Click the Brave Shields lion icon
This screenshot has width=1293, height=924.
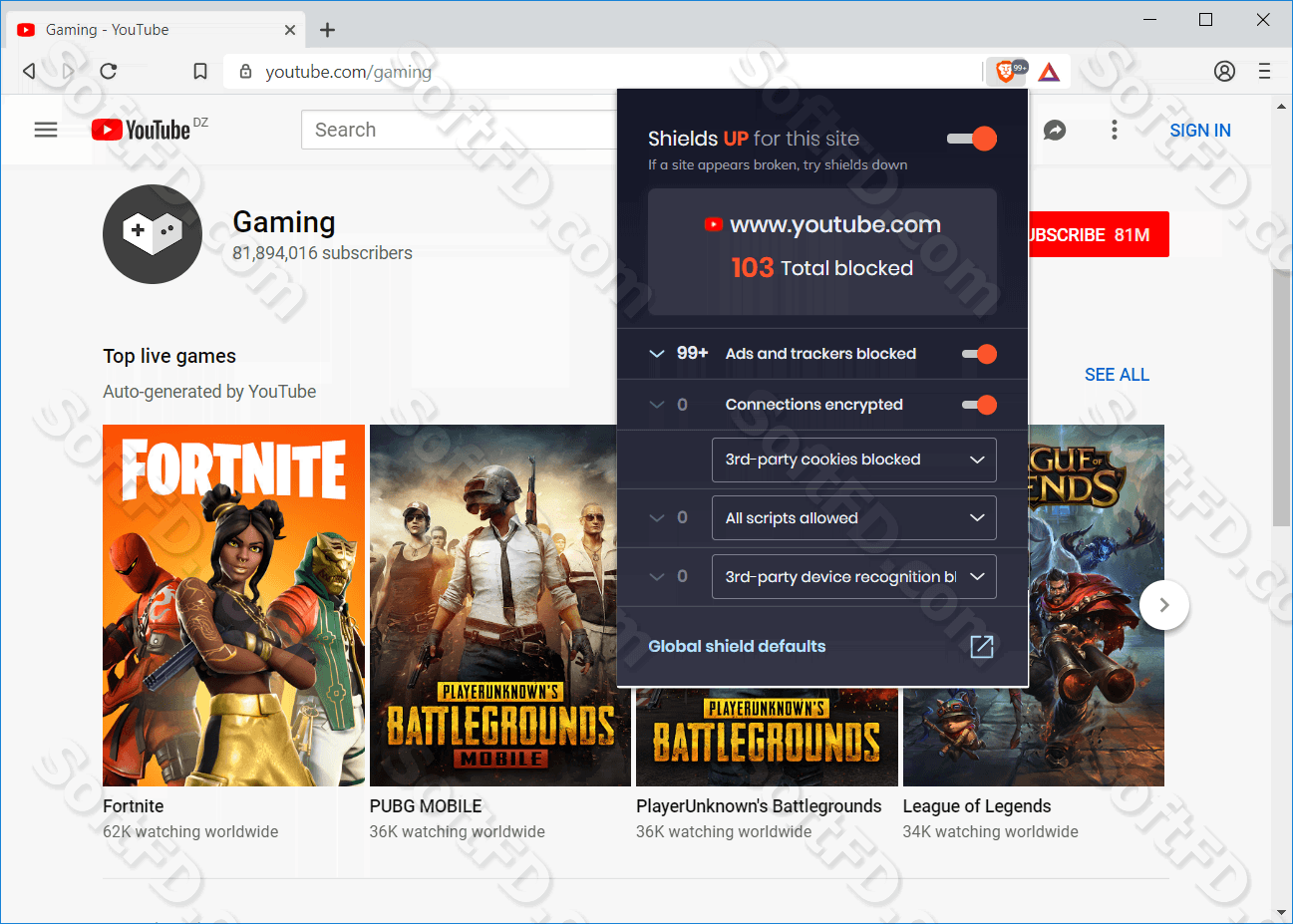[1005, 71]
